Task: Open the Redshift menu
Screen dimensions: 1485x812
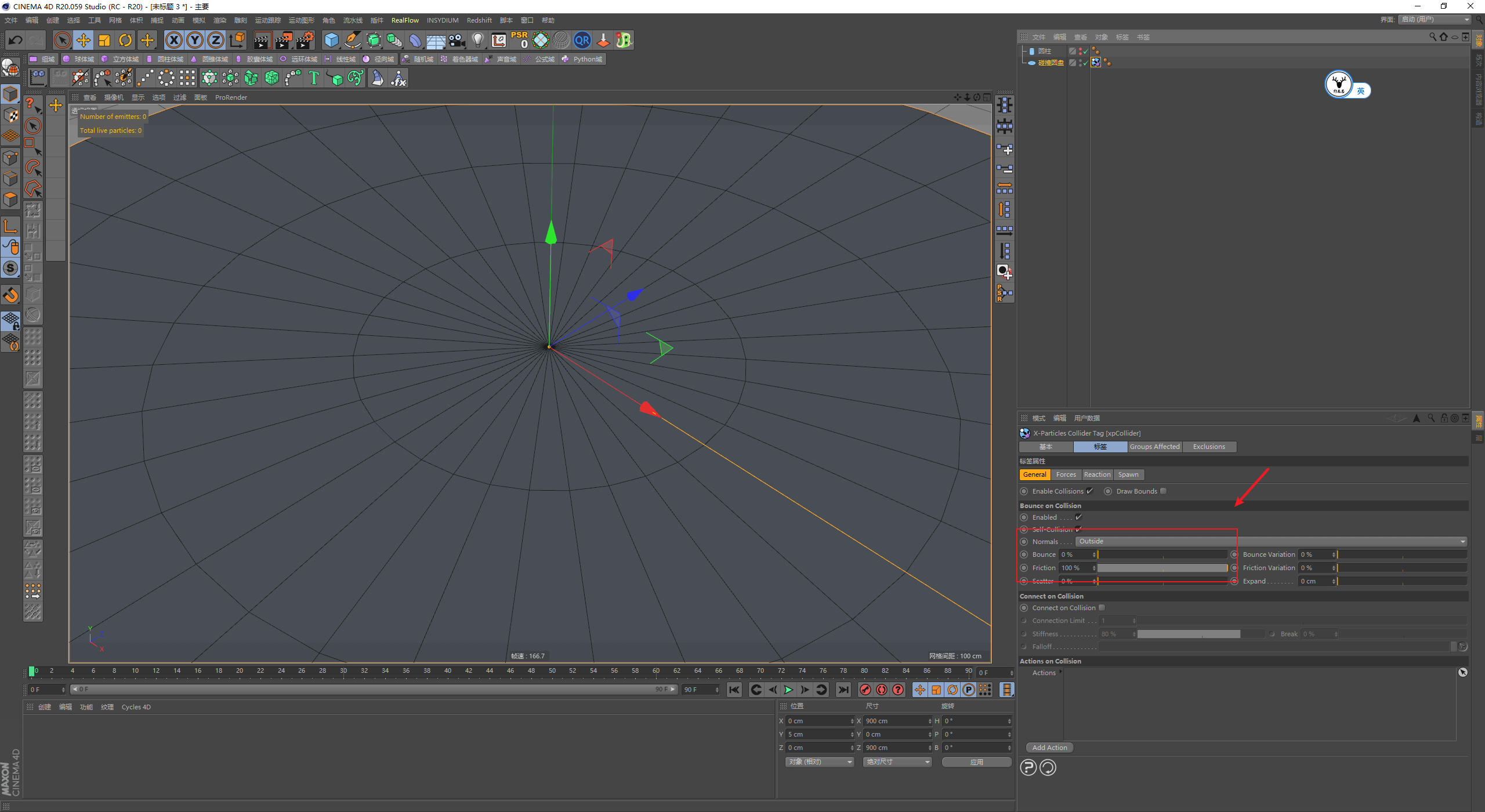Action: [479, 20]
